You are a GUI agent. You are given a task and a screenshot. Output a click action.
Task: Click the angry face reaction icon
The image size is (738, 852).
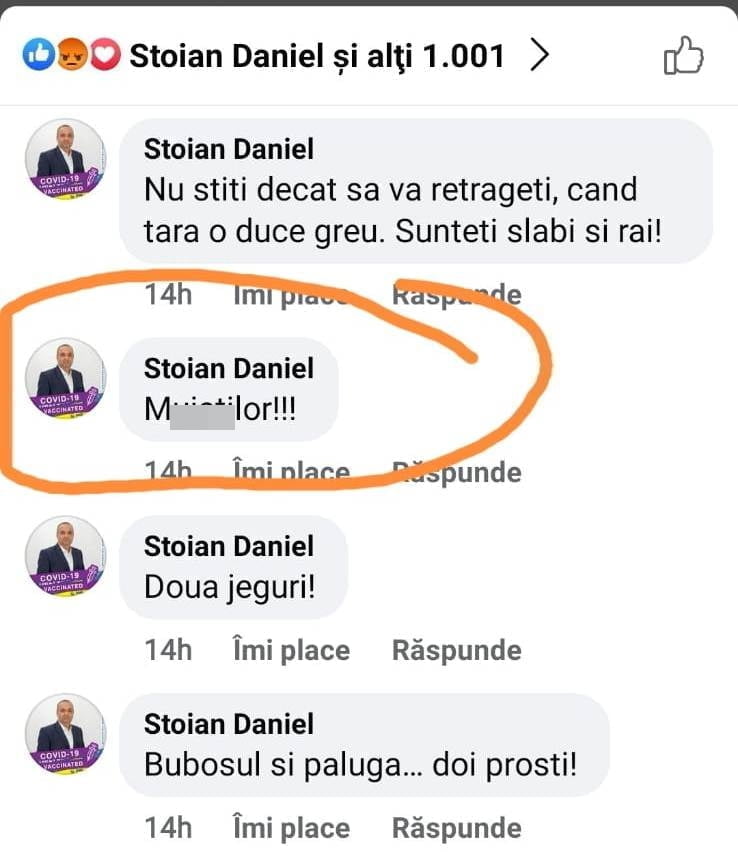pyautogui.click(x=72, y=57)
